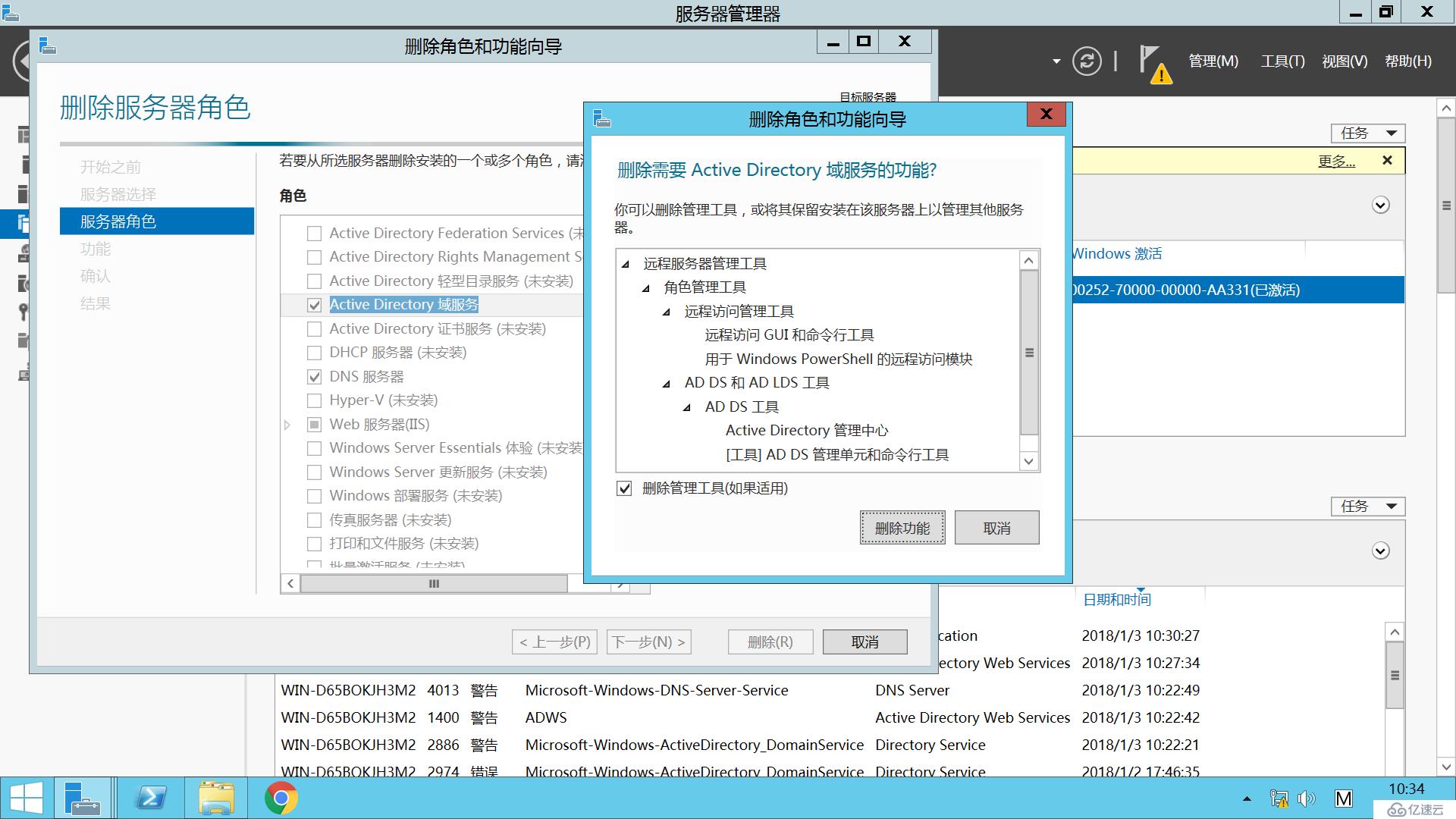The image size is (1456, 819).
Task: Collapse 角色管理工具 tree node
Action: [x=646, y=287]
